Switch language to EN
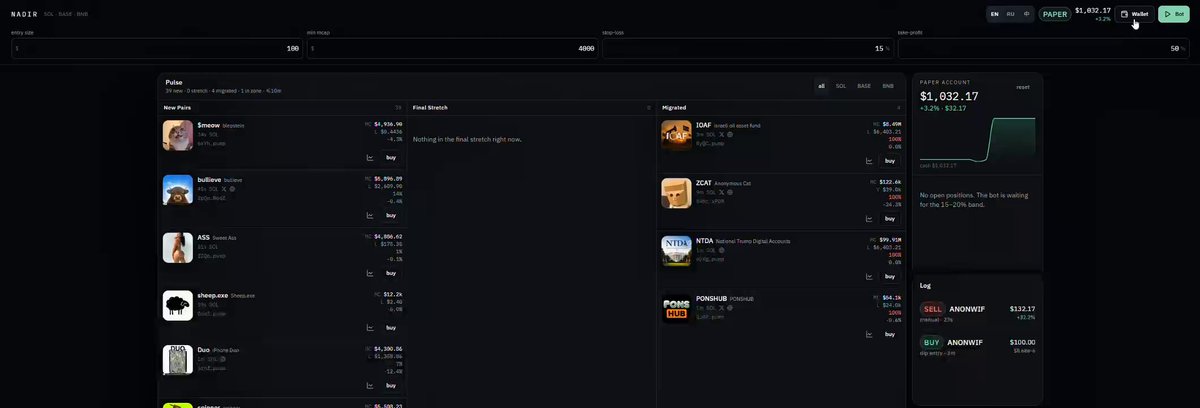The height and width of the screenshot is (408, 1200). (x=994, y=14)
